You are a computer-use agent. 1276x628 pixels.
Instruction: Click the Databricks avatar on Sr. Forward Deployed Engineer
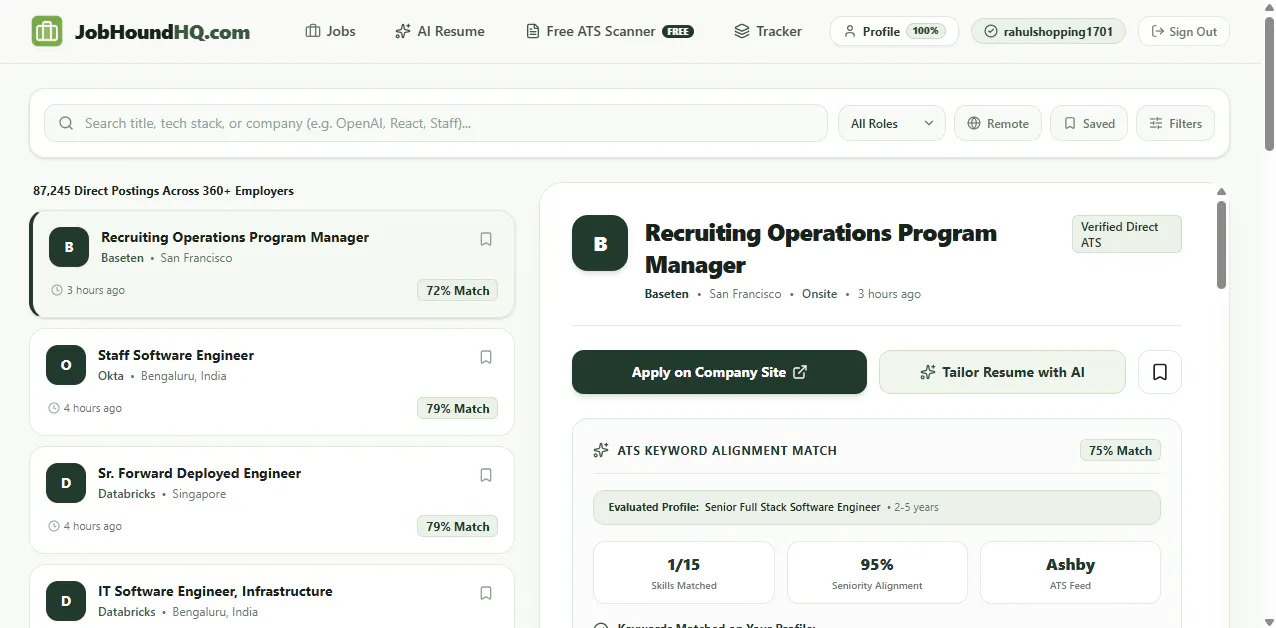pos(66,483)
